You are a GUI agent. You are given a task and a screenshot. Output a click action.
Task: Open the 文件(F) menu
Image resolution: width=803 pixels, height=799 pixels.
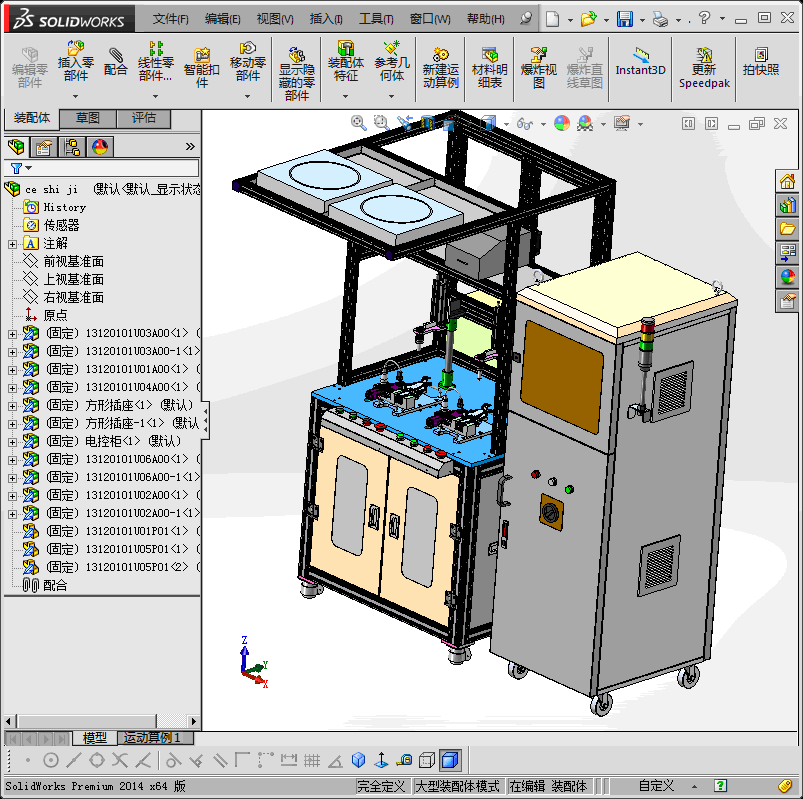point(171,19)
